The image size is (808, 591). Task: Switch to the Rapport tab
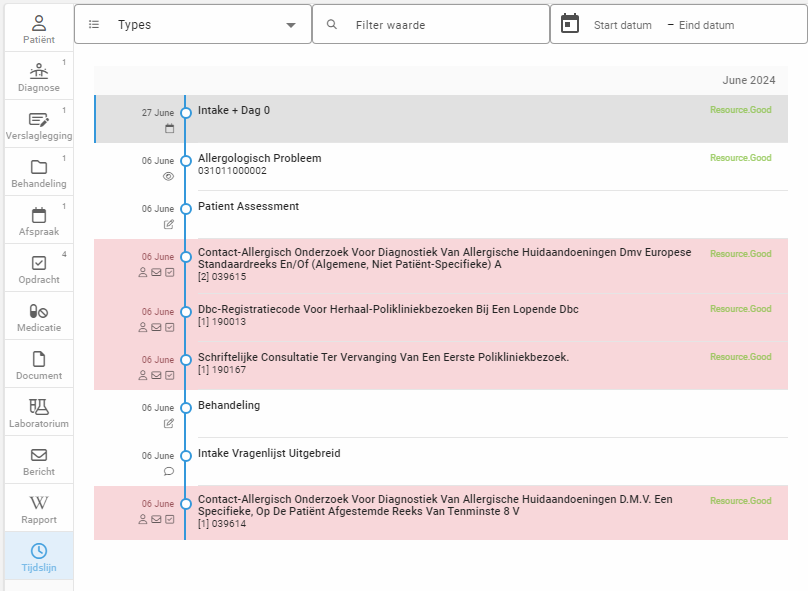coord(38,508)
